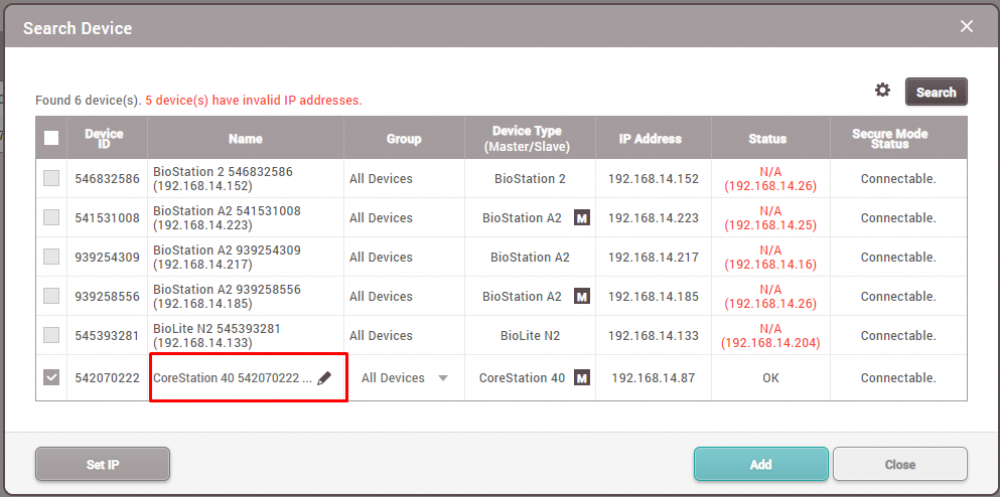Click the Device ID column header
The width and height of the screenshot is (1000, 497).
click(104, 139)
